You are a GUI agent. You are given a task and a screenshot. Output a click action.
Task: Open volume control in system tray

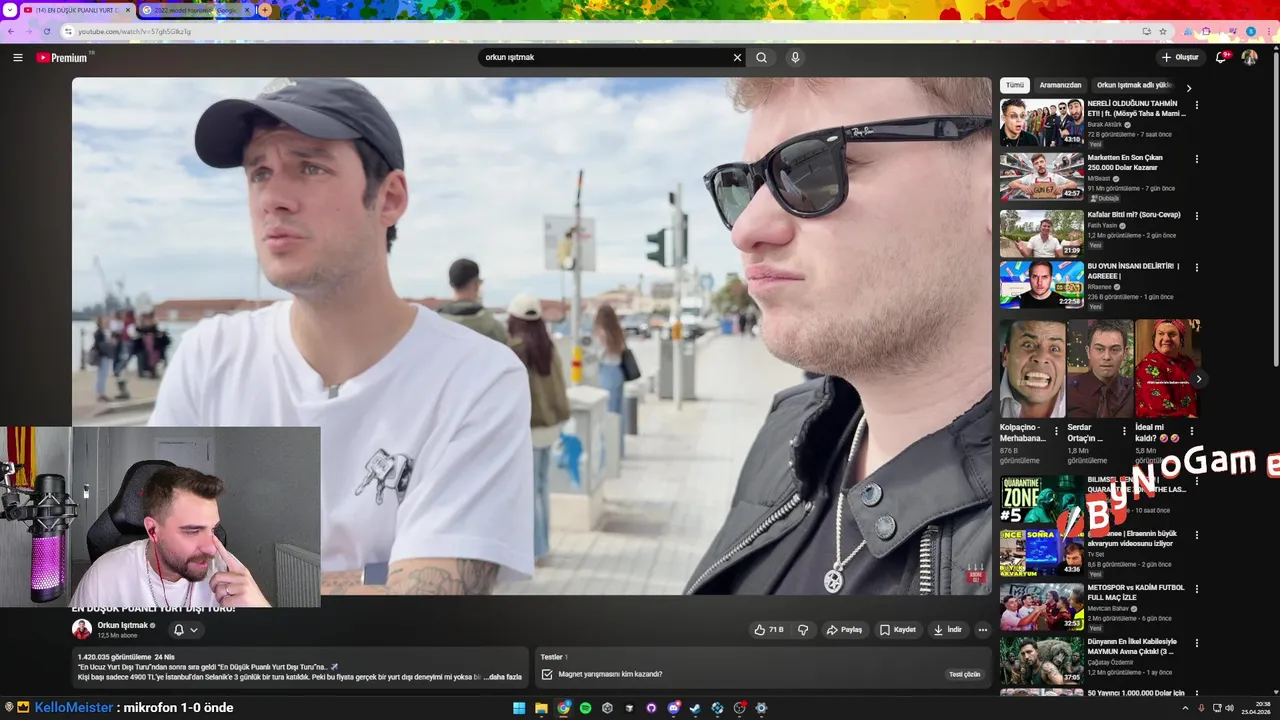click(1230, 708)
